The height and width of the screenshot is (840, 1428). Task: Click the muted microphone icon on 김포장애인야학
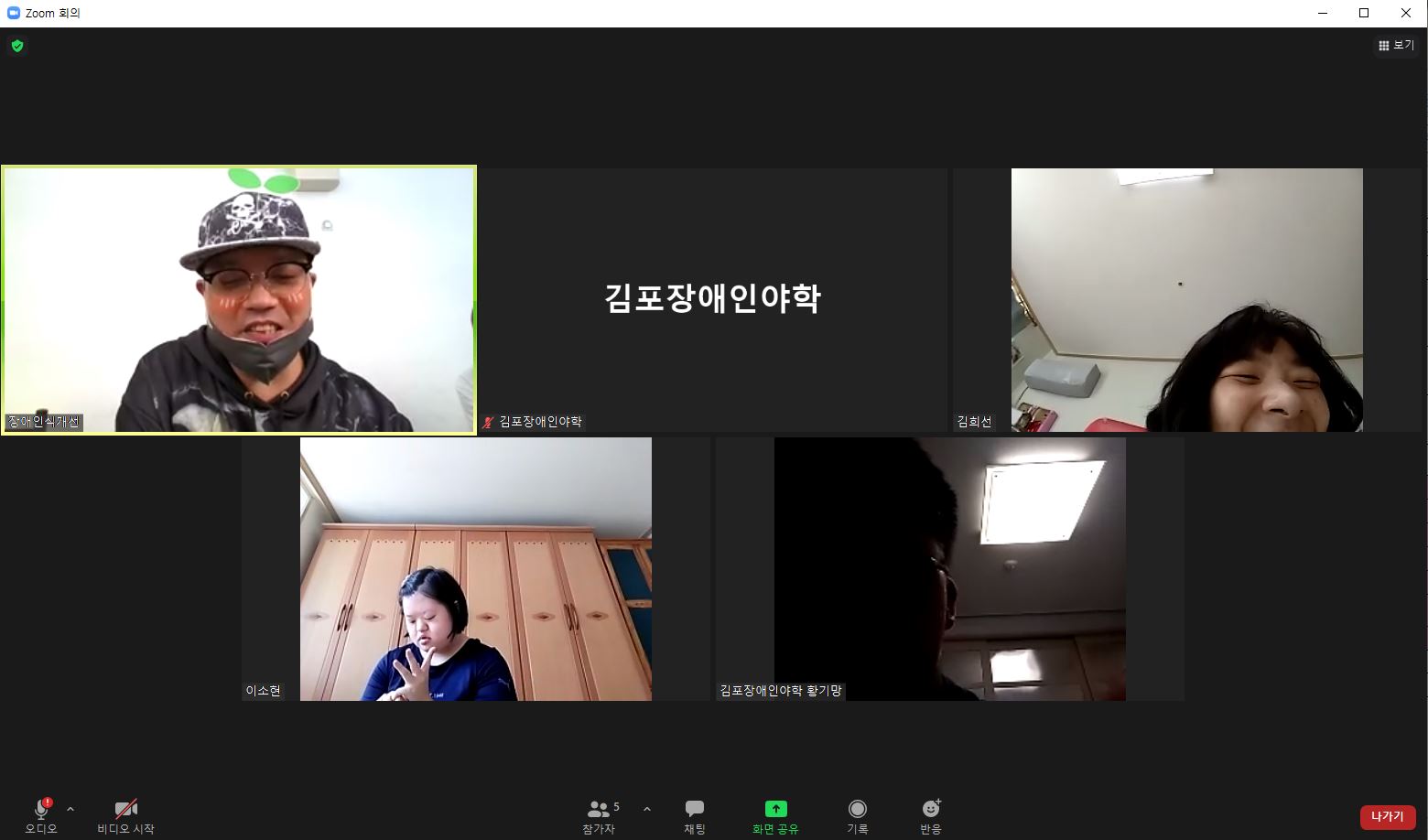coord(488,422)
